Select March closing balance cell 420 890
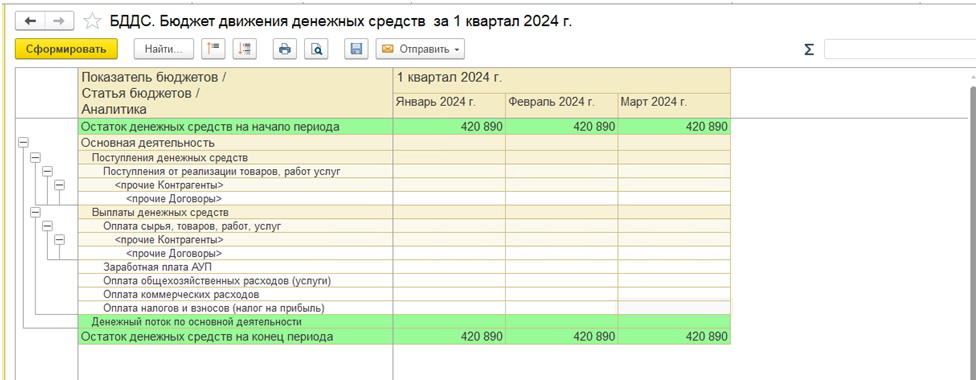 pyautogui.click(x=674, y=337)
